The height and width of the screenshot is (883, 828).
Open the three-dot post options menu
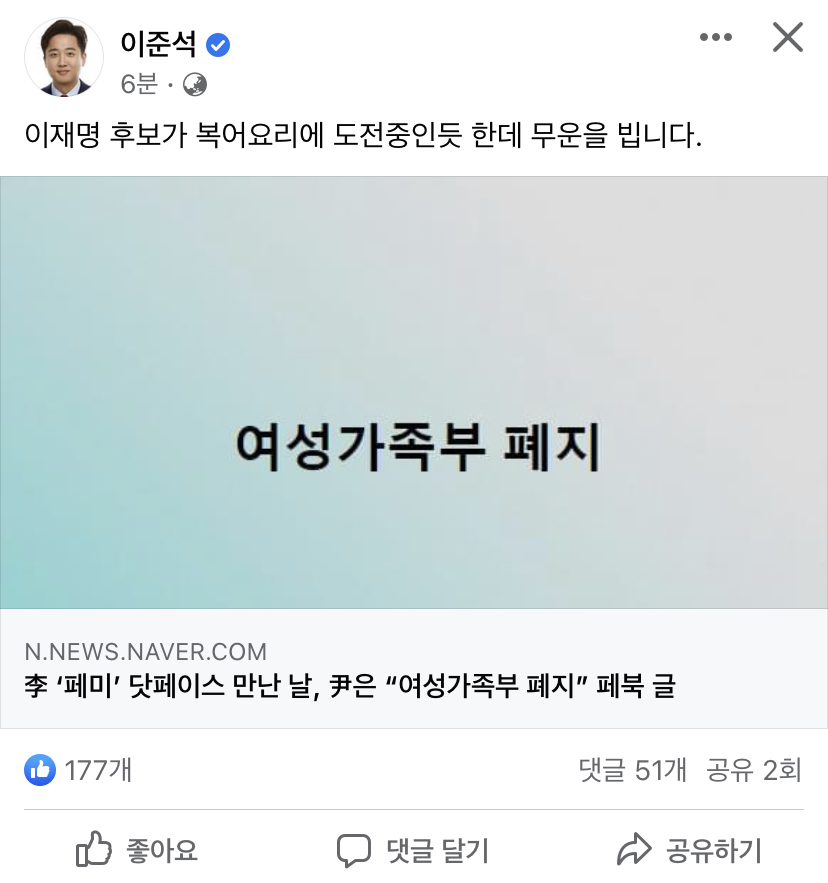click(x=716, y=37)
